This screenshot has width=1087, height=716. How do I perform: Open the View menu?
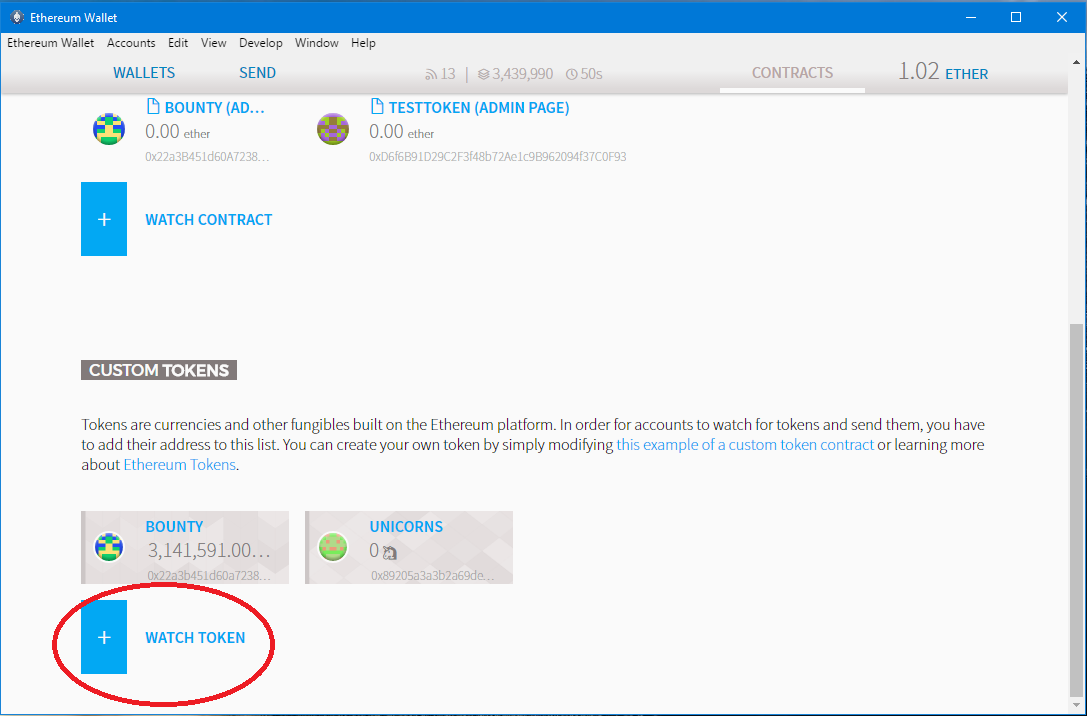click(x=214, y=43)
